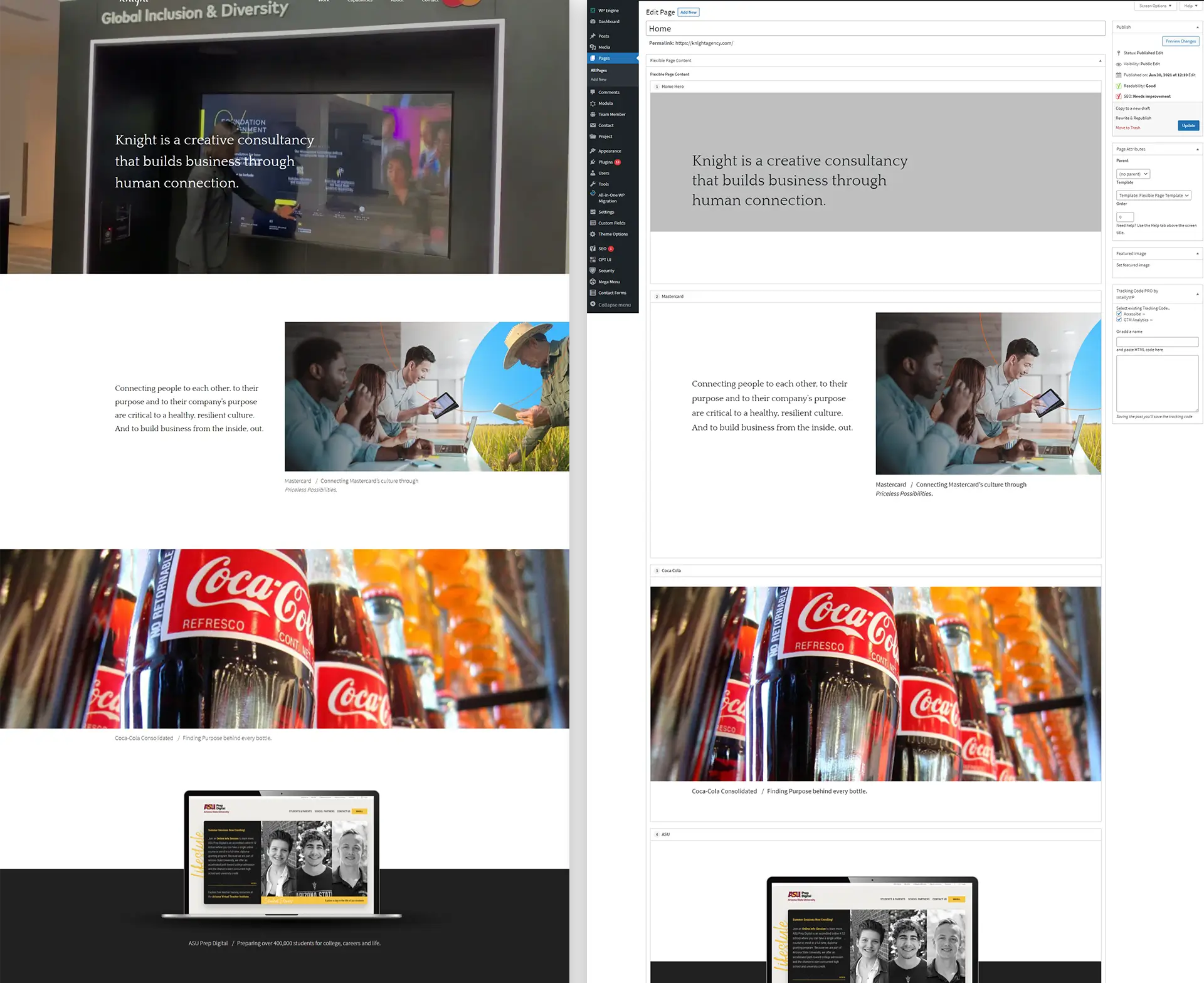
Task: Click the blue Update button
Action: (x=1188, y=125)
